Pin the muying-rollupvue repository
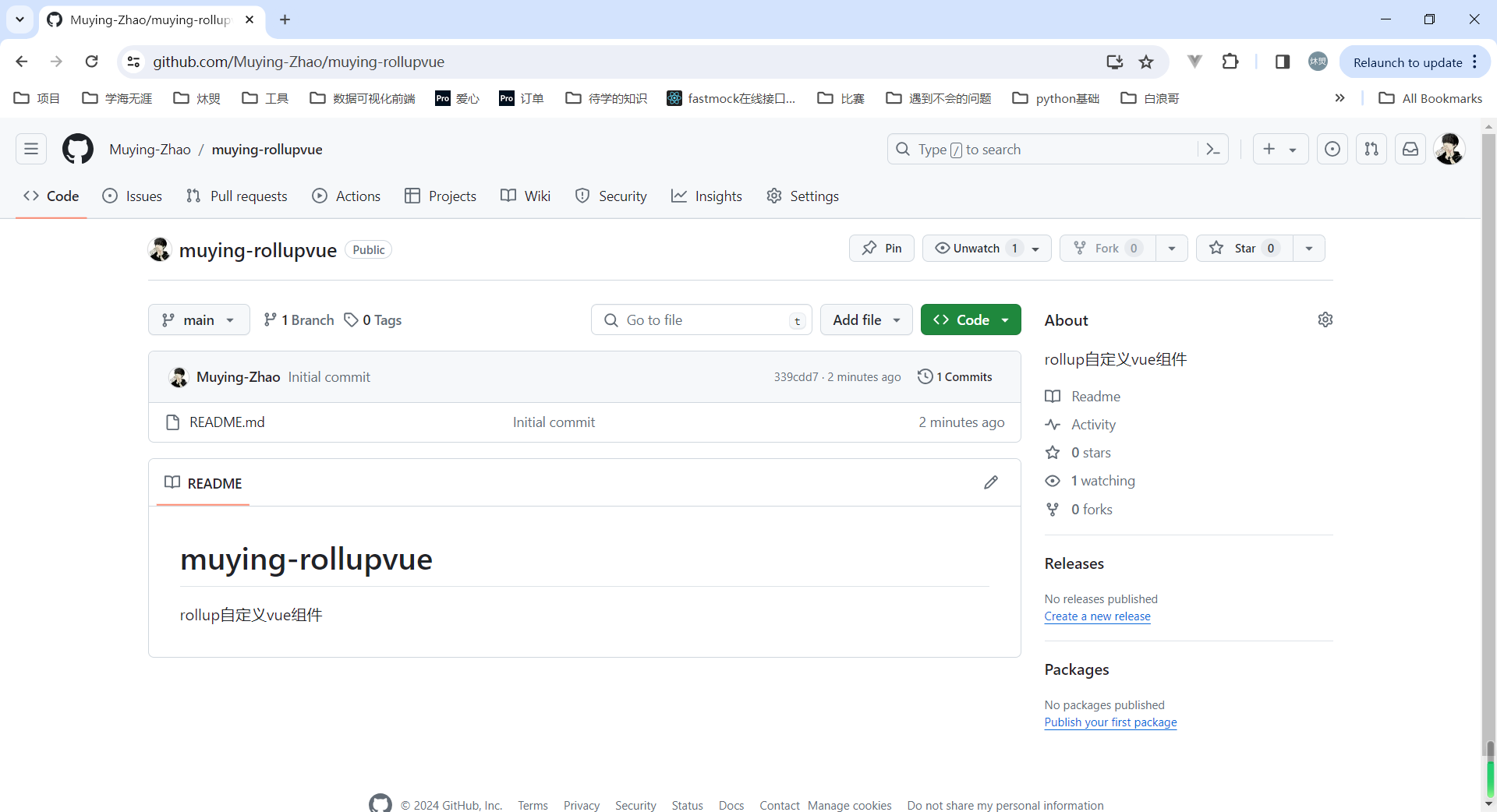Screen dimensions: 1497x812 click(x=882, y=248)
